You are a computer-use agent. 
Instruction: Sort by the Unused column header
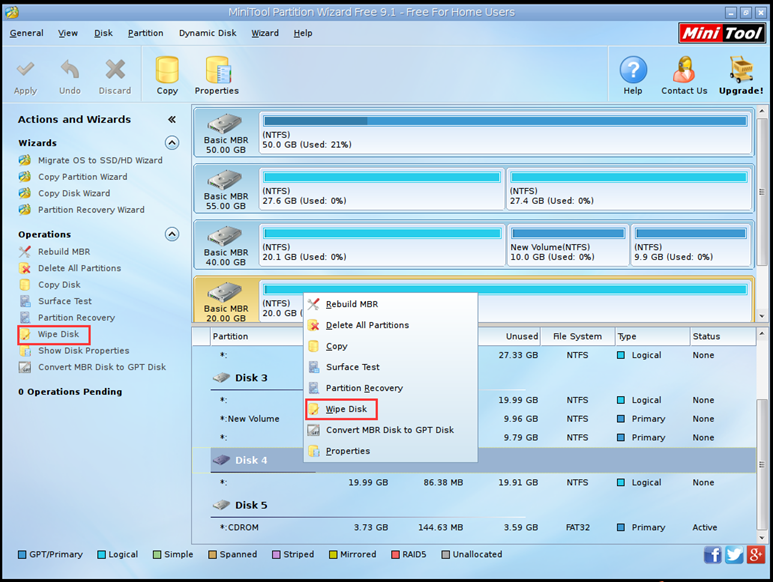509,336
